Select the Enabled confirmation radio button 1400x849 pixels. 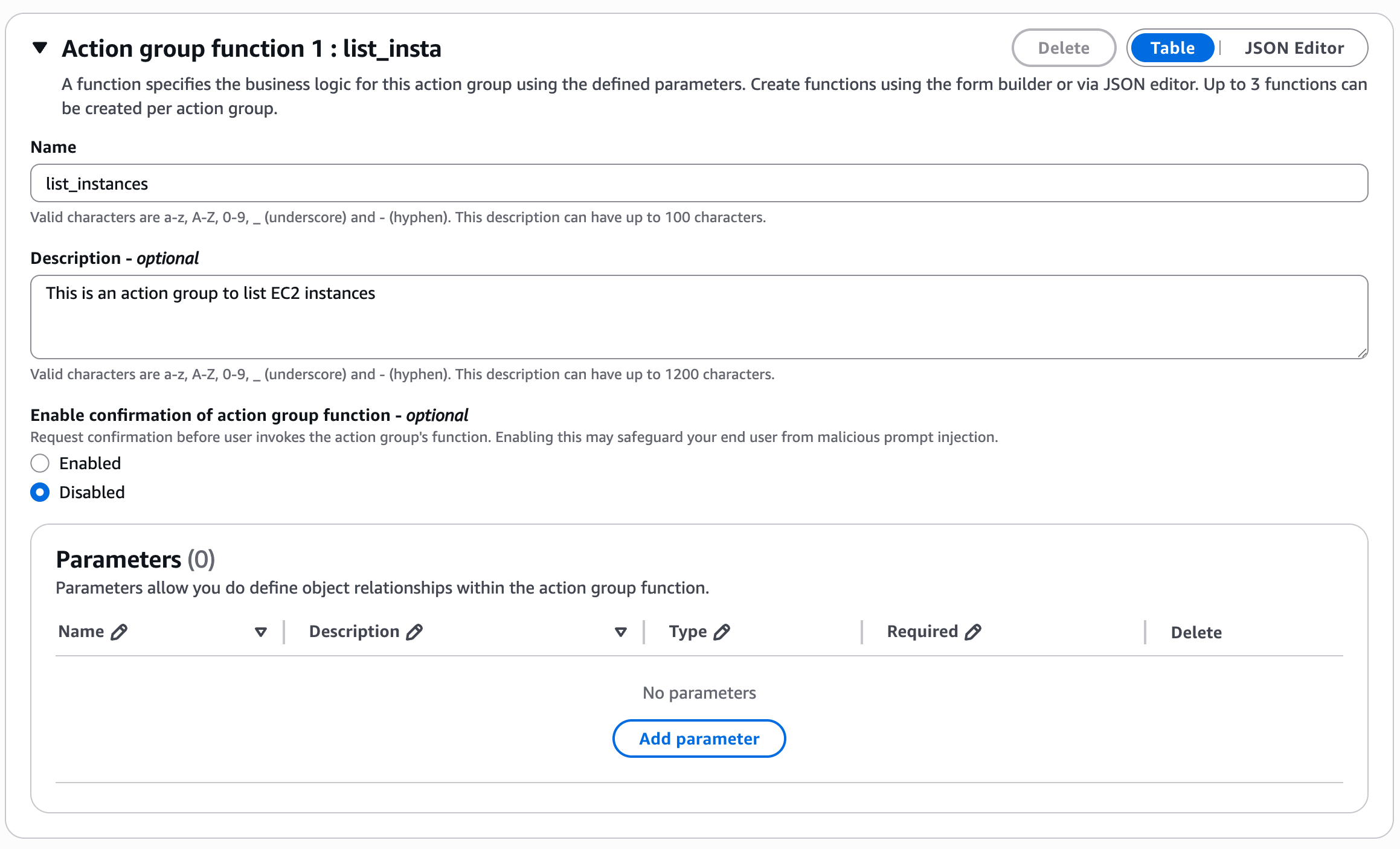pos(40,463)
